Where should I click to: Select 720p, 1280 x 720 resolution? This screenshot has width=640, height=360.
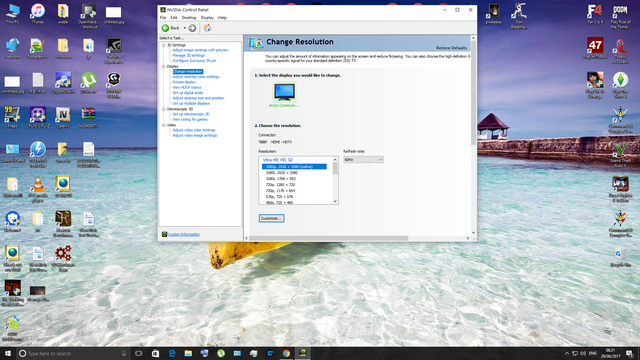[280, 185]
